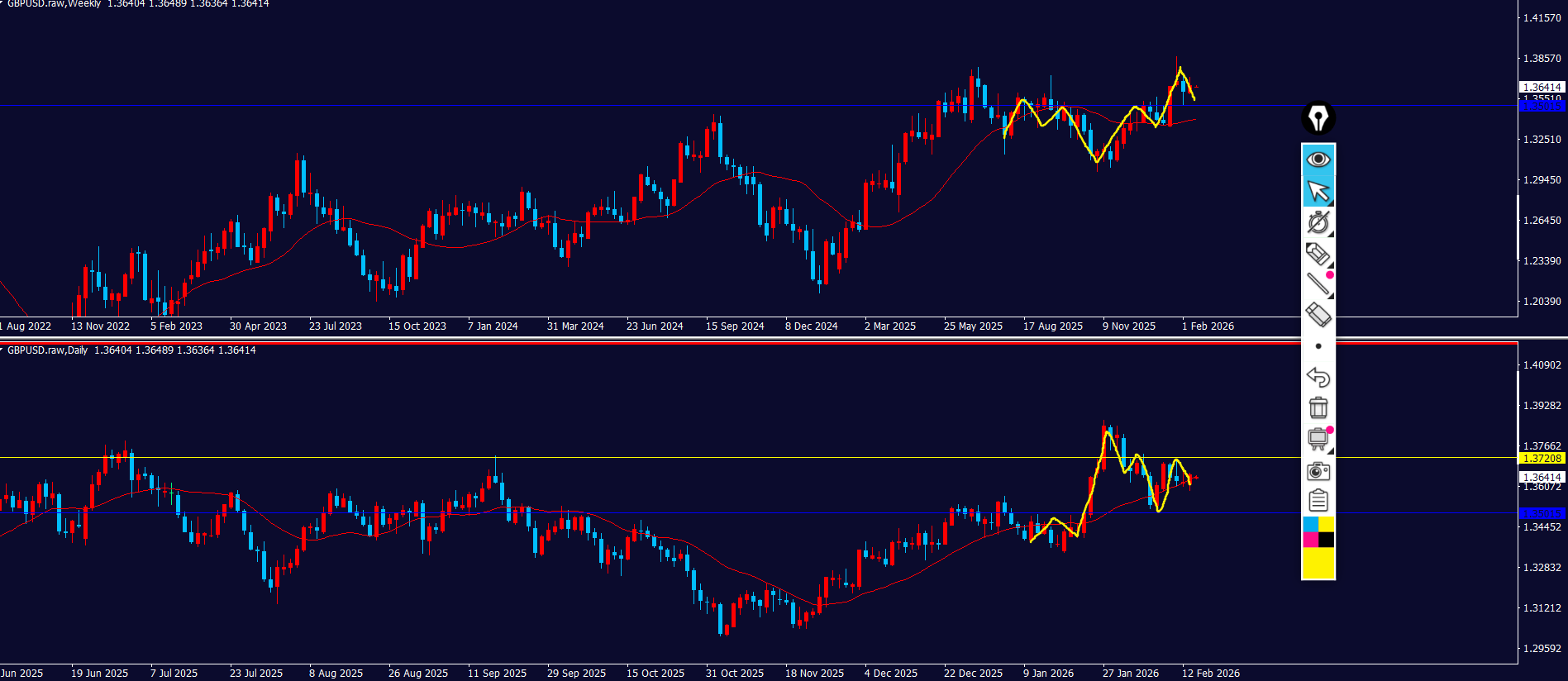The width and height of the screenshot is (1568, 681).
Task: Open the whiteboard easel tool
Action: click(x=1318, y=439)
